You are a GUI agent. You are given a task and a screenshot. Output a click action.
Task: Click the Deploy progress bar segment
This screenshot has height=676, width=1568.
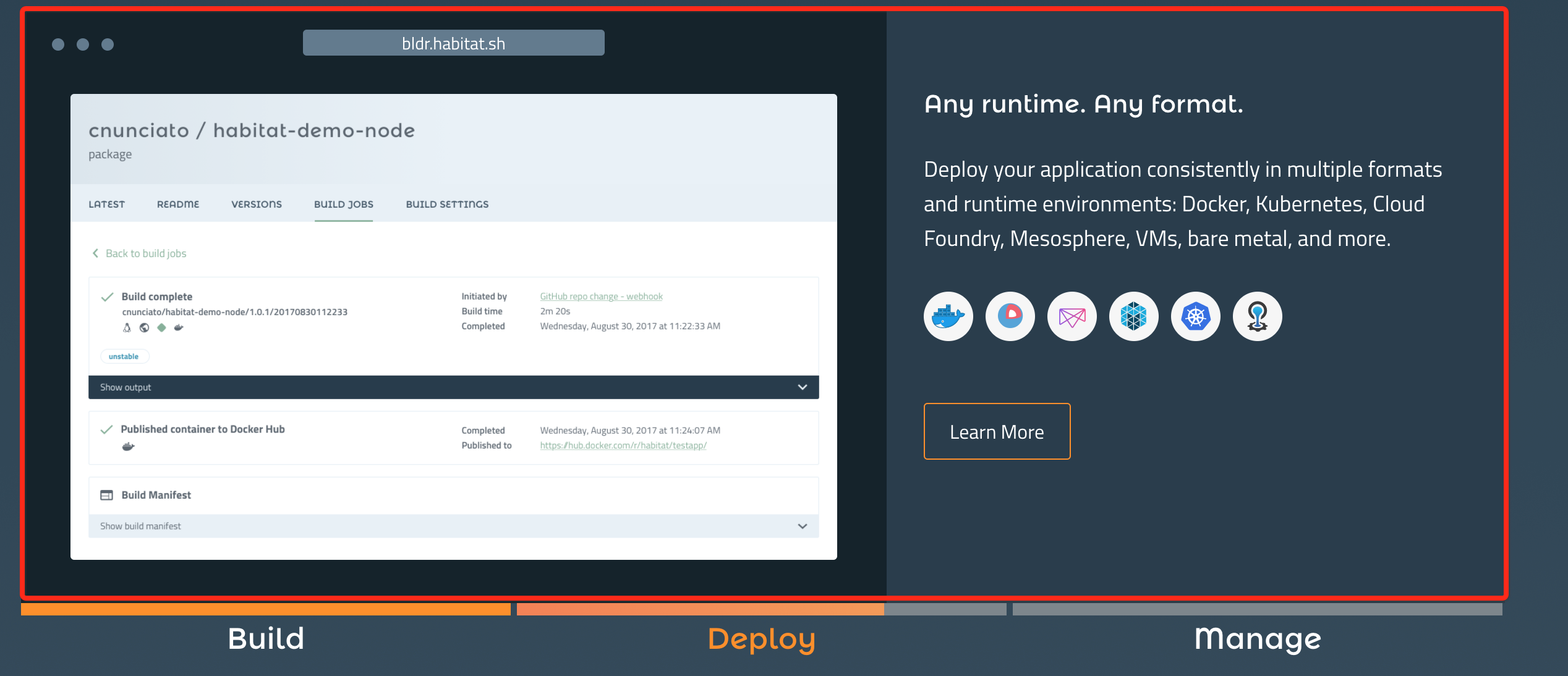762,609
